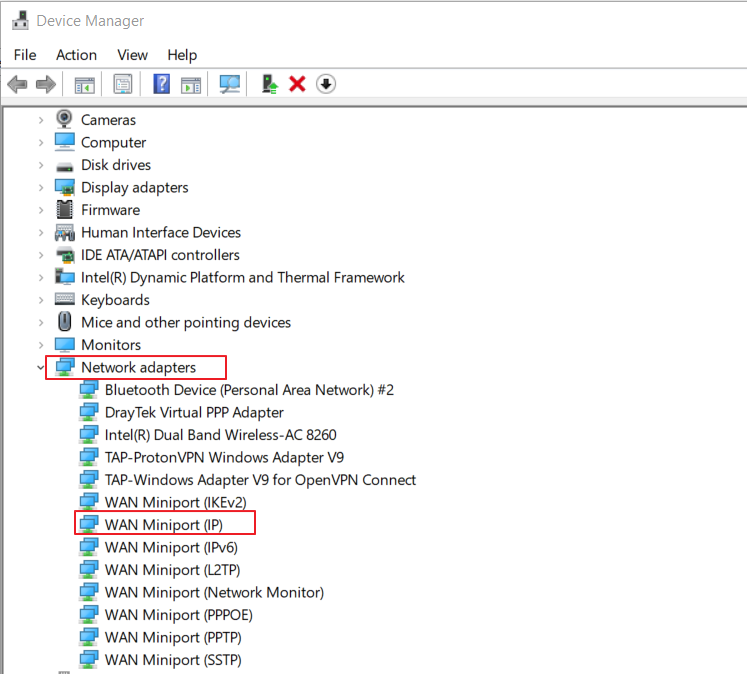Viewport: 747px width, 674px height.
Task: Select WAN Miniport (L2TP)
Action: (x=172, y=570)
